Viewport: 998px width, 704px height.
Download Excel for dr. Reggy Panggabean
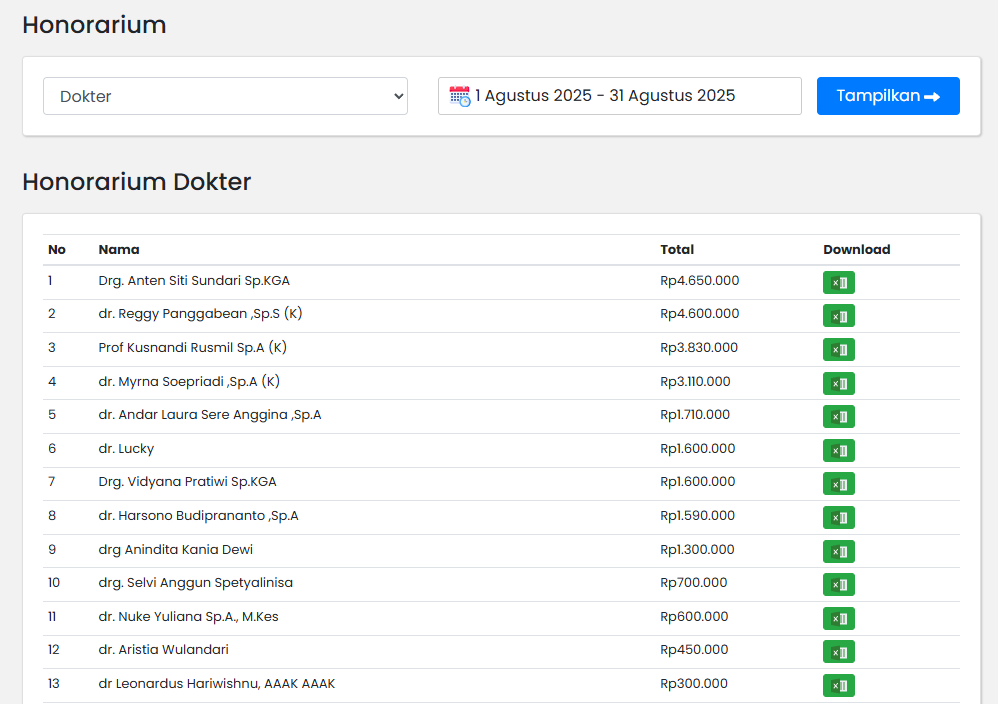(838, 316)
